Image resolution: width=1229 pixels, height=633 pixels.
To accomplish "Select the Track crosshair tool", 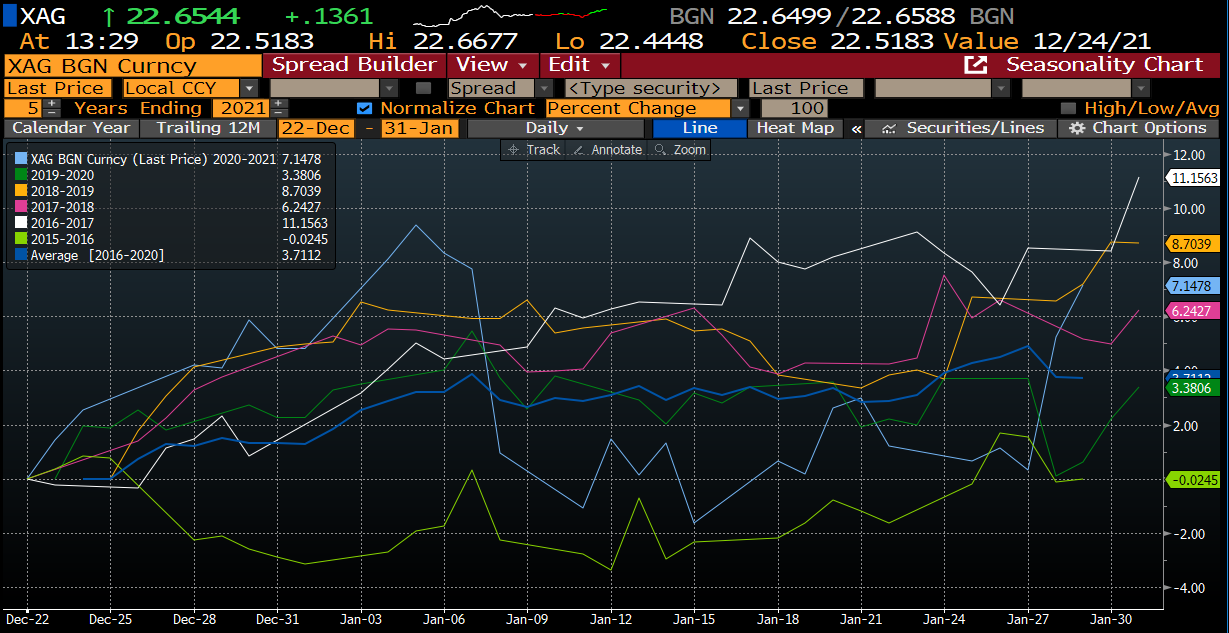I will [x=534, y=149].
